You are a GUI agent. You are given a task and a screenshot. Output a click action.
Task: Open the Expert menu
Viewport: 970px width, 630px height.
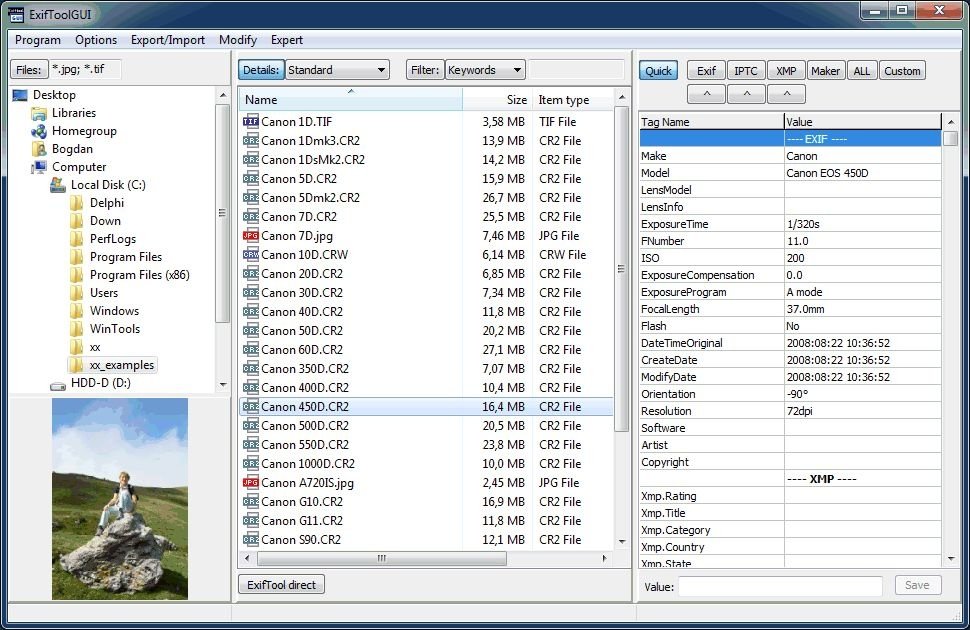pyautogui.click(x=287, y=40)
